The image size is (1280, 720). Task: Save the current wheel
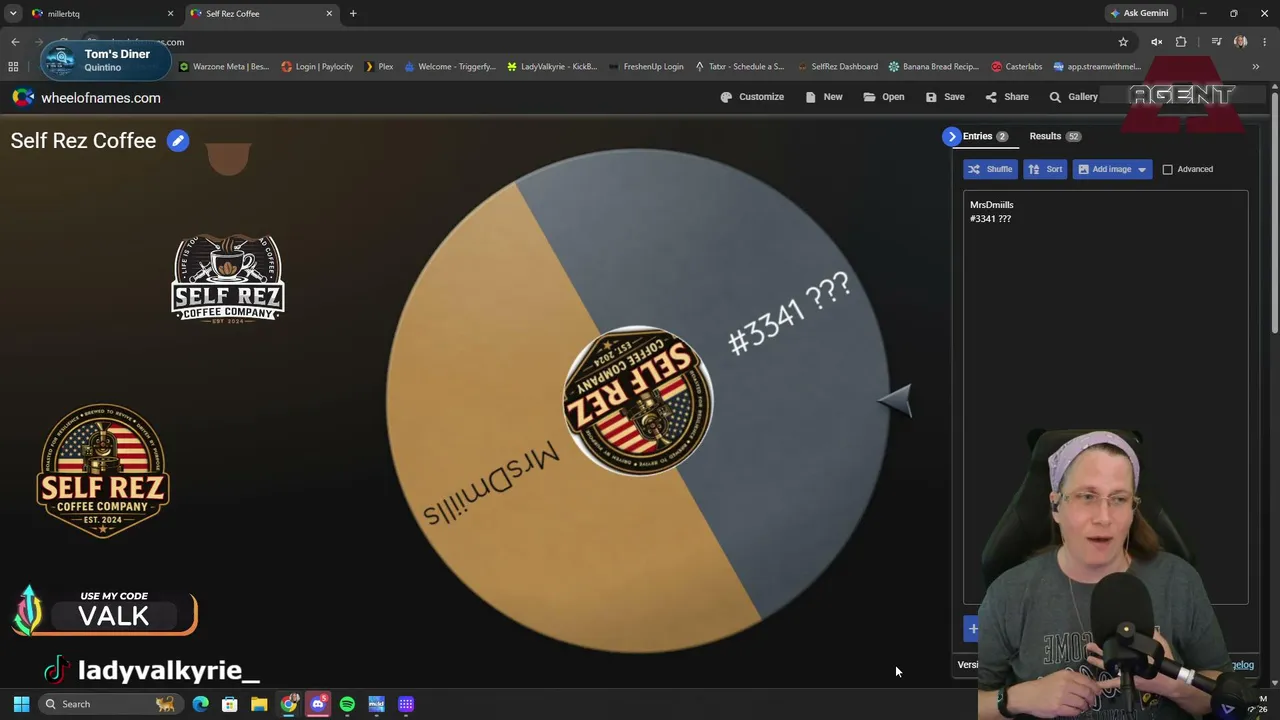pos(945,97)
